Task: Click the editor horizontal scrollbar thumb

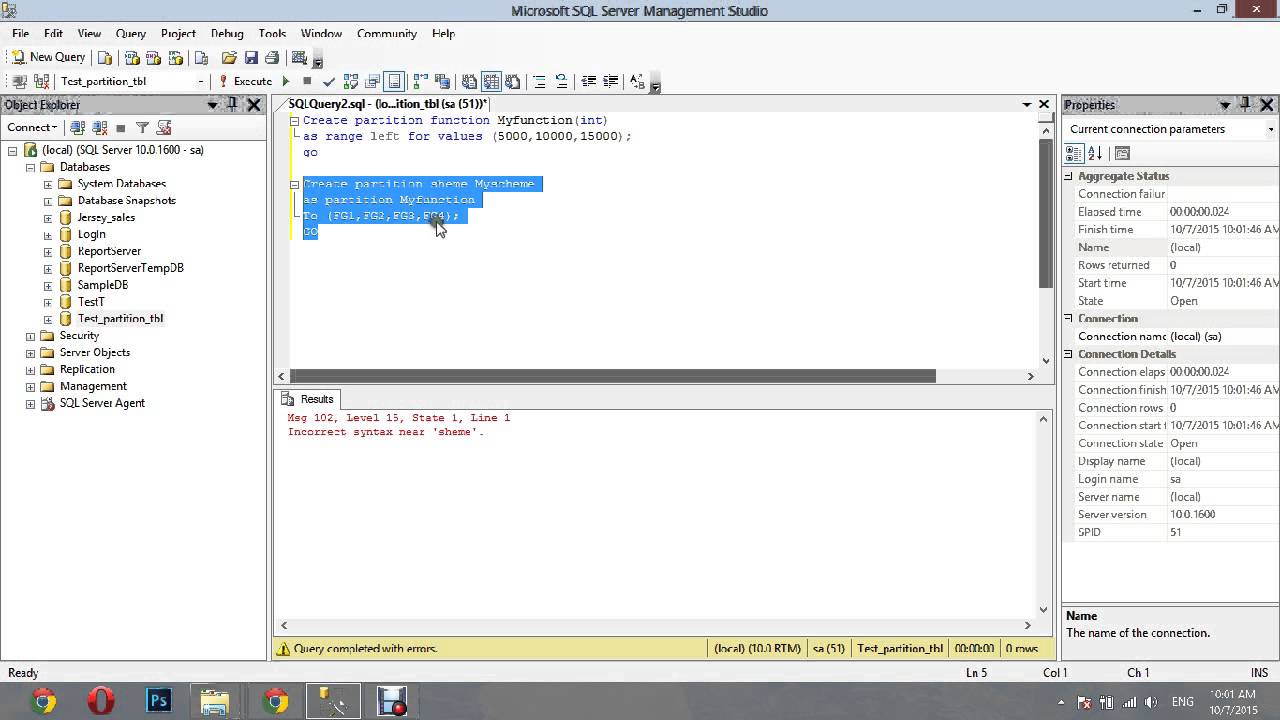Action: 613,376
